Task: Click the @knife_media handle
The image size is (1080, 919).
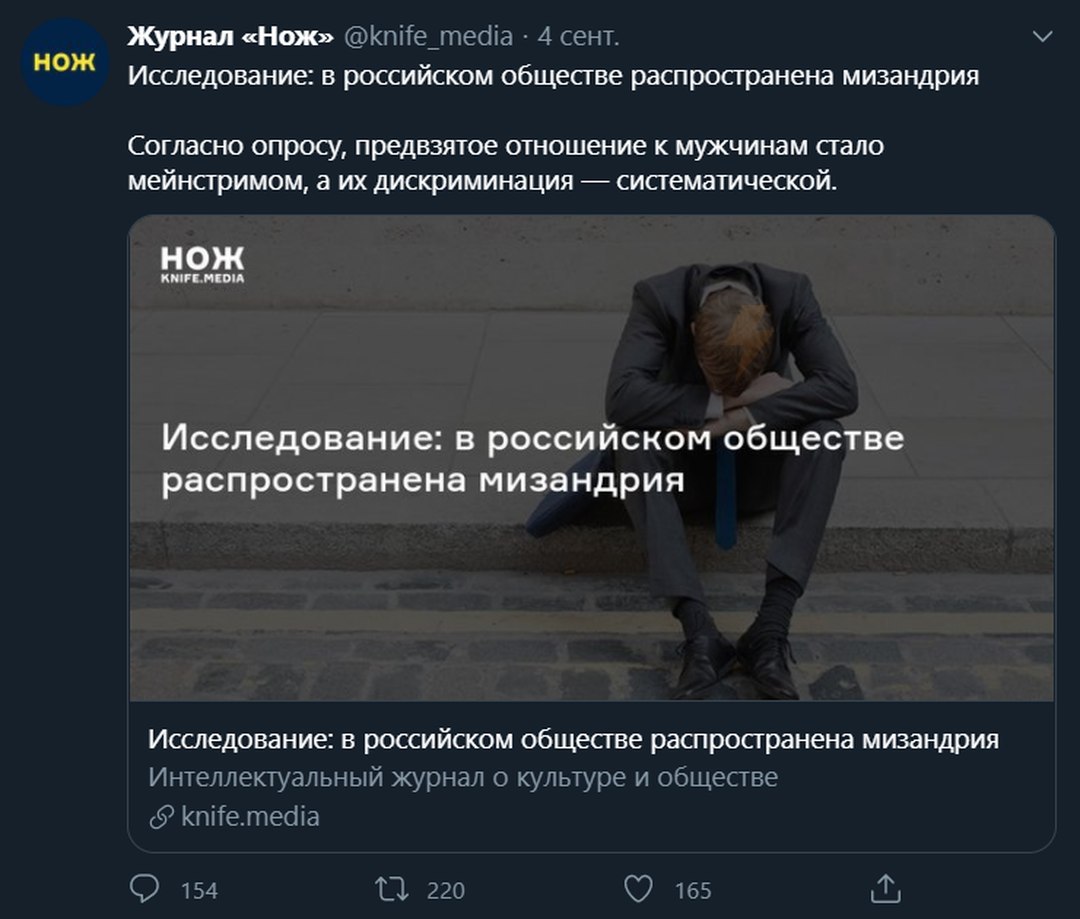Action: [428, 36]
